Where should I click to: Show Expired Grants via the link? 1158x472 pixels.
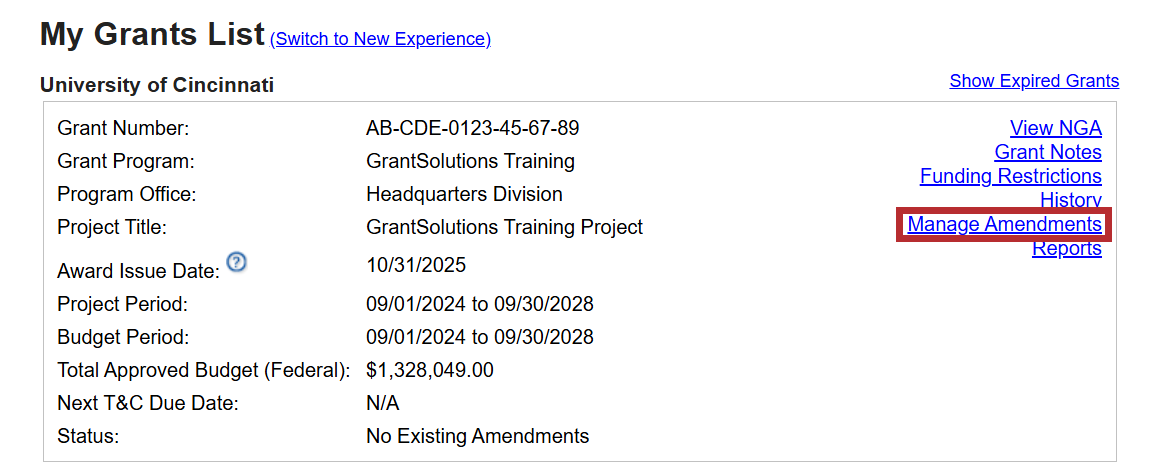click(x=1034, y=81)
